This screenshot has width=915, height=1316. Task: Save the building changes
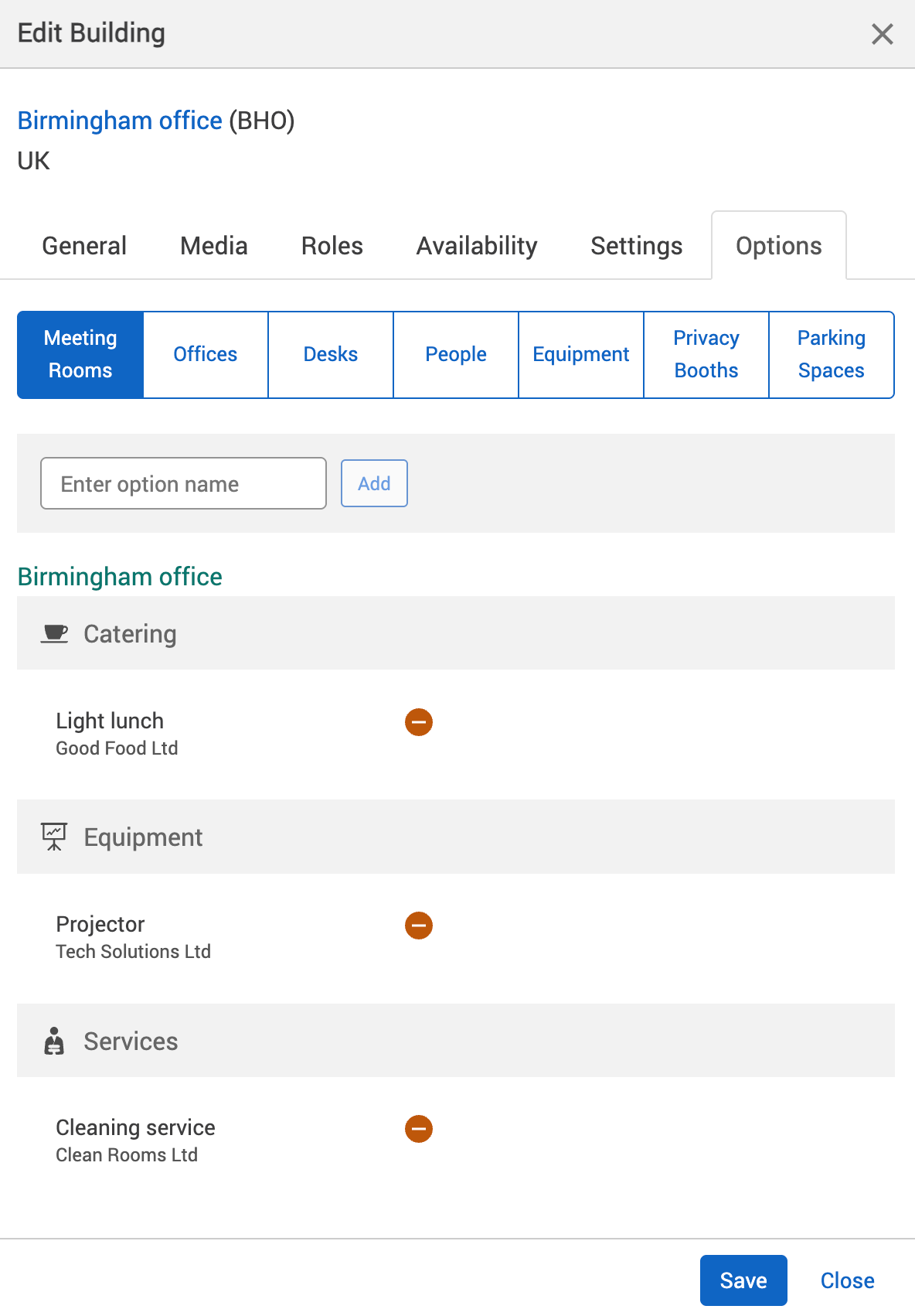pos(743,1280)
